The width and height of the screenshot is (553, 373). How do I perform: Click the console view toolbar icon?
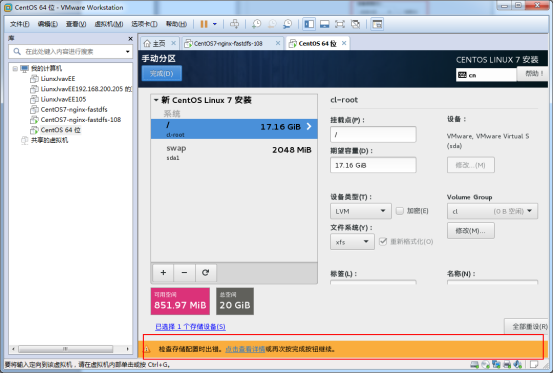377,24
